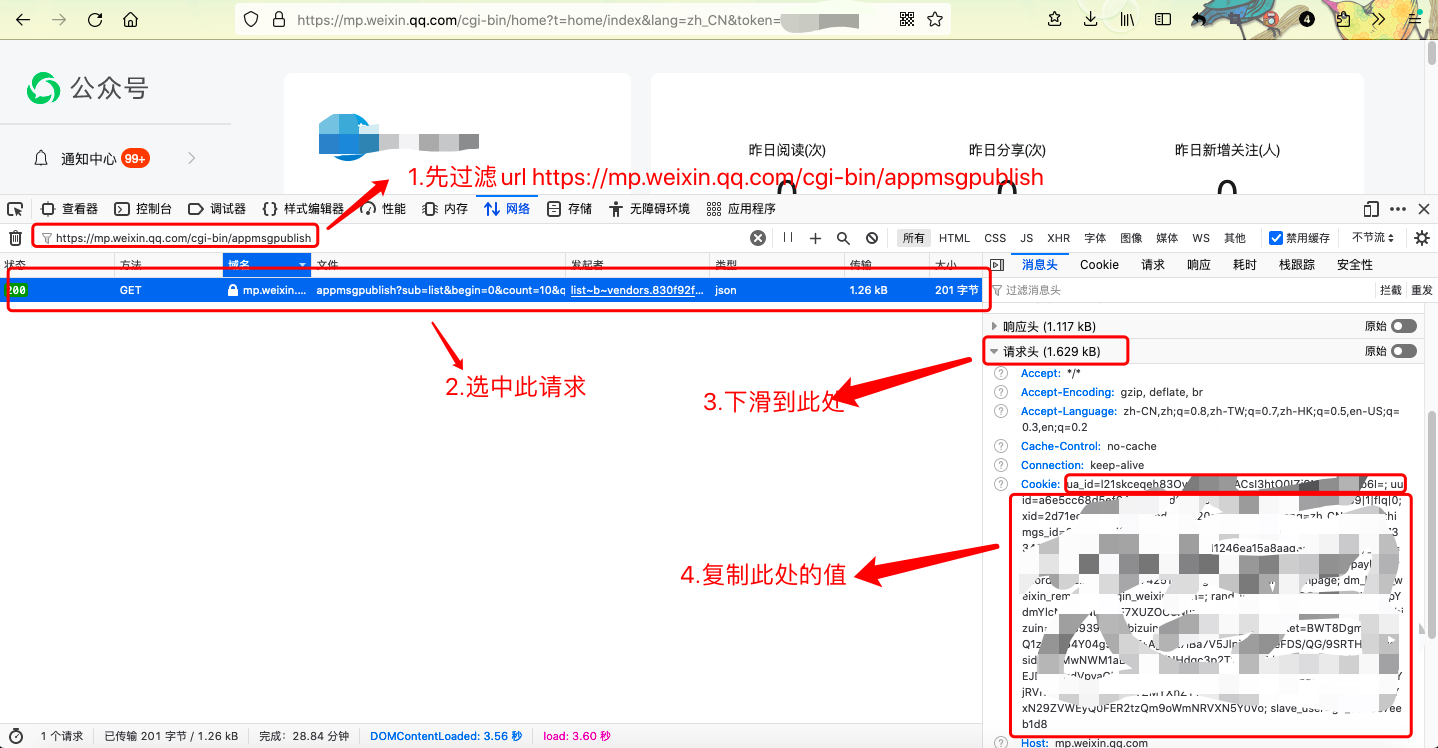Image resolution: width=1438 pixels, height=748 pixels.
Task: Open the extension with badge 4
Action: click(x=1306, y=19)
